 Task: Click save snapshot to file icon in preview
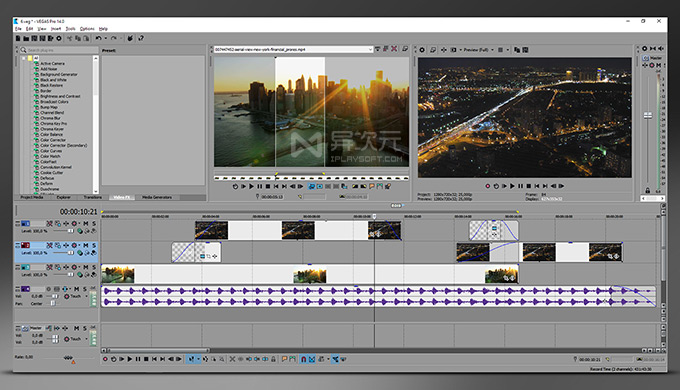(x=525, y=50)
